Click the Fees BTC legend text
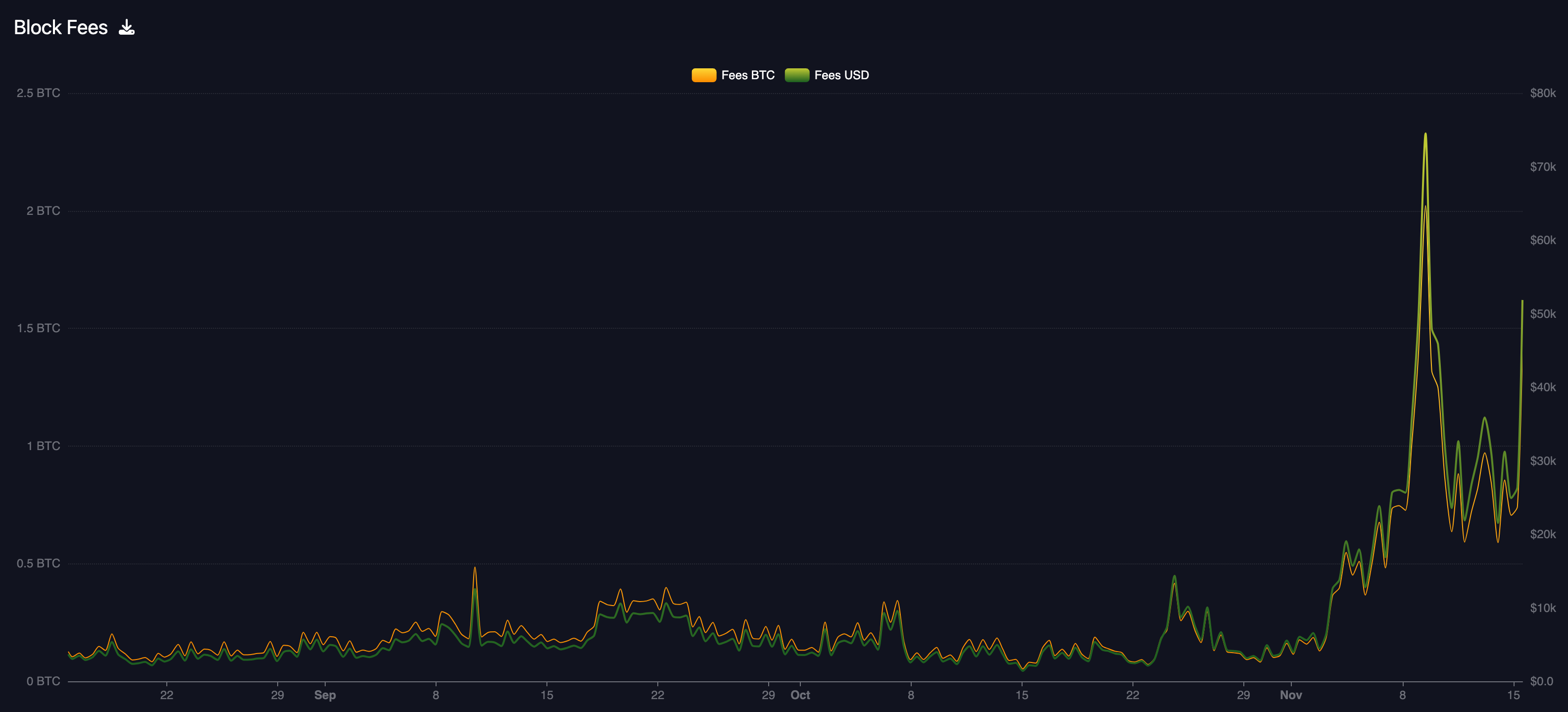Viewport: 1568px width, 712px height. tap(747, 75)
